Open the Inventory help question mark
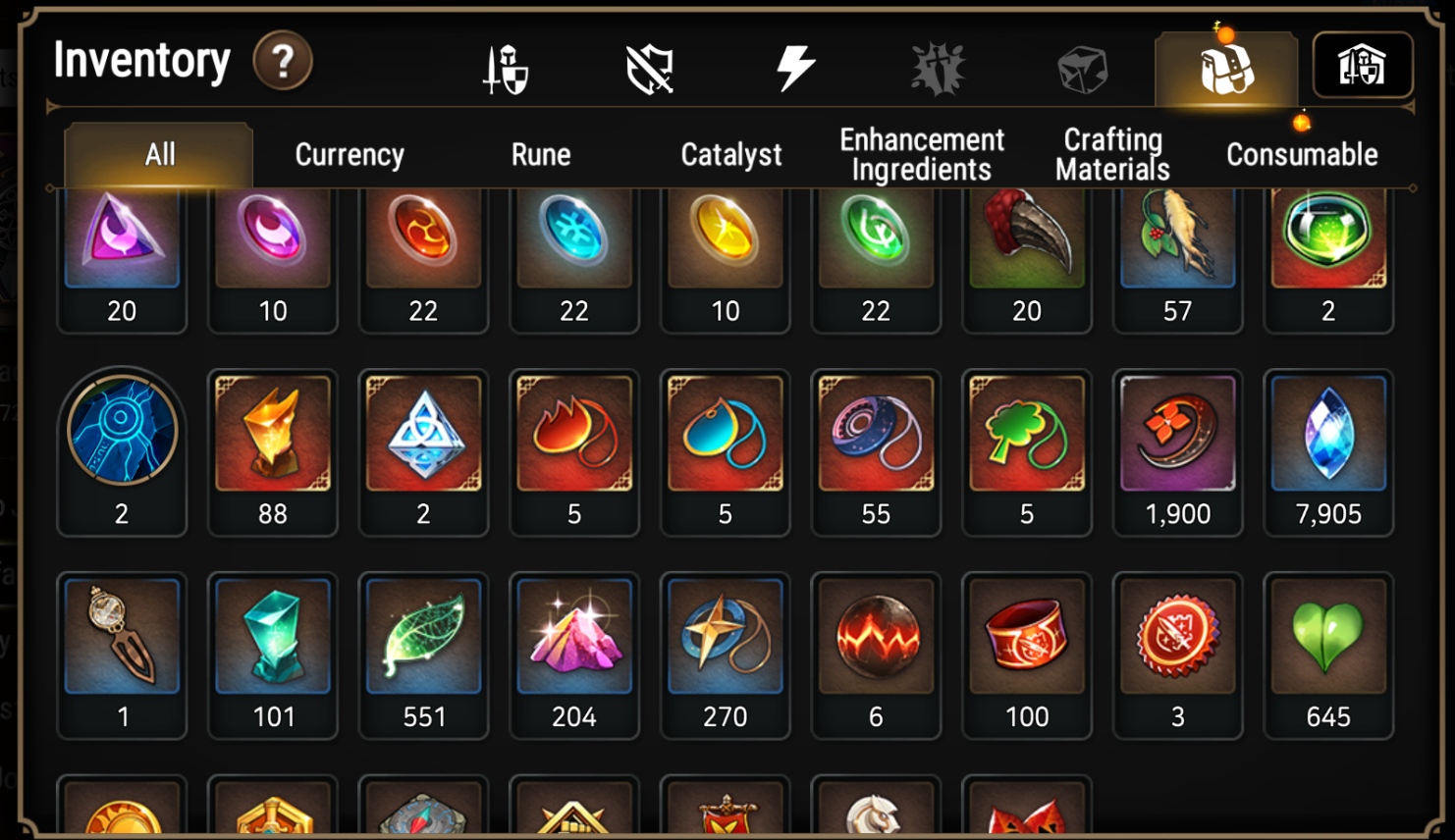Image resolution: width=1455 pixels, height=840 pixels. pyautogui.click(x=283, y=61)
